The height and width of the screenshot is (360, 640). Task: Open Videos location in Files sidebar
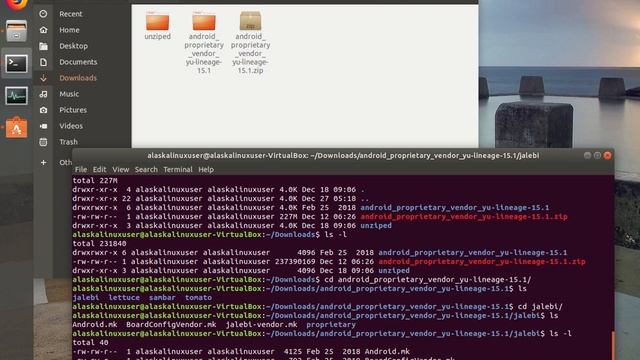[71, 126]
